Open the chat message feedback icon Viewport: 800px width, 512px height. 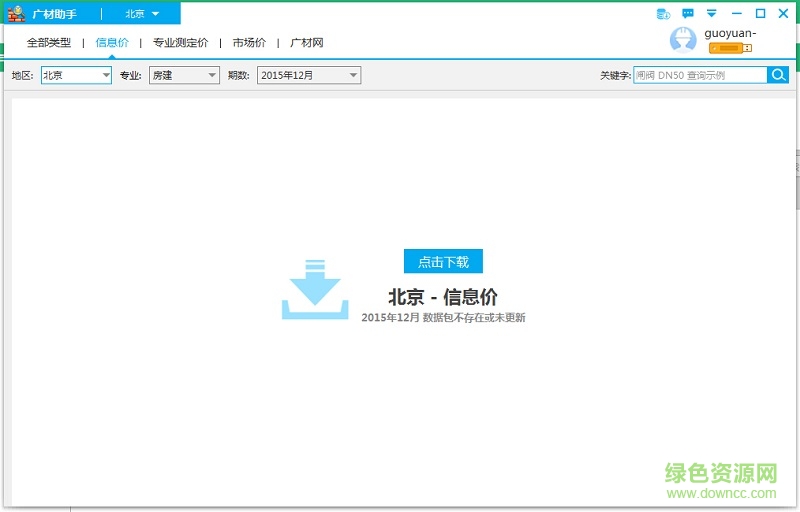click(688, 14)
